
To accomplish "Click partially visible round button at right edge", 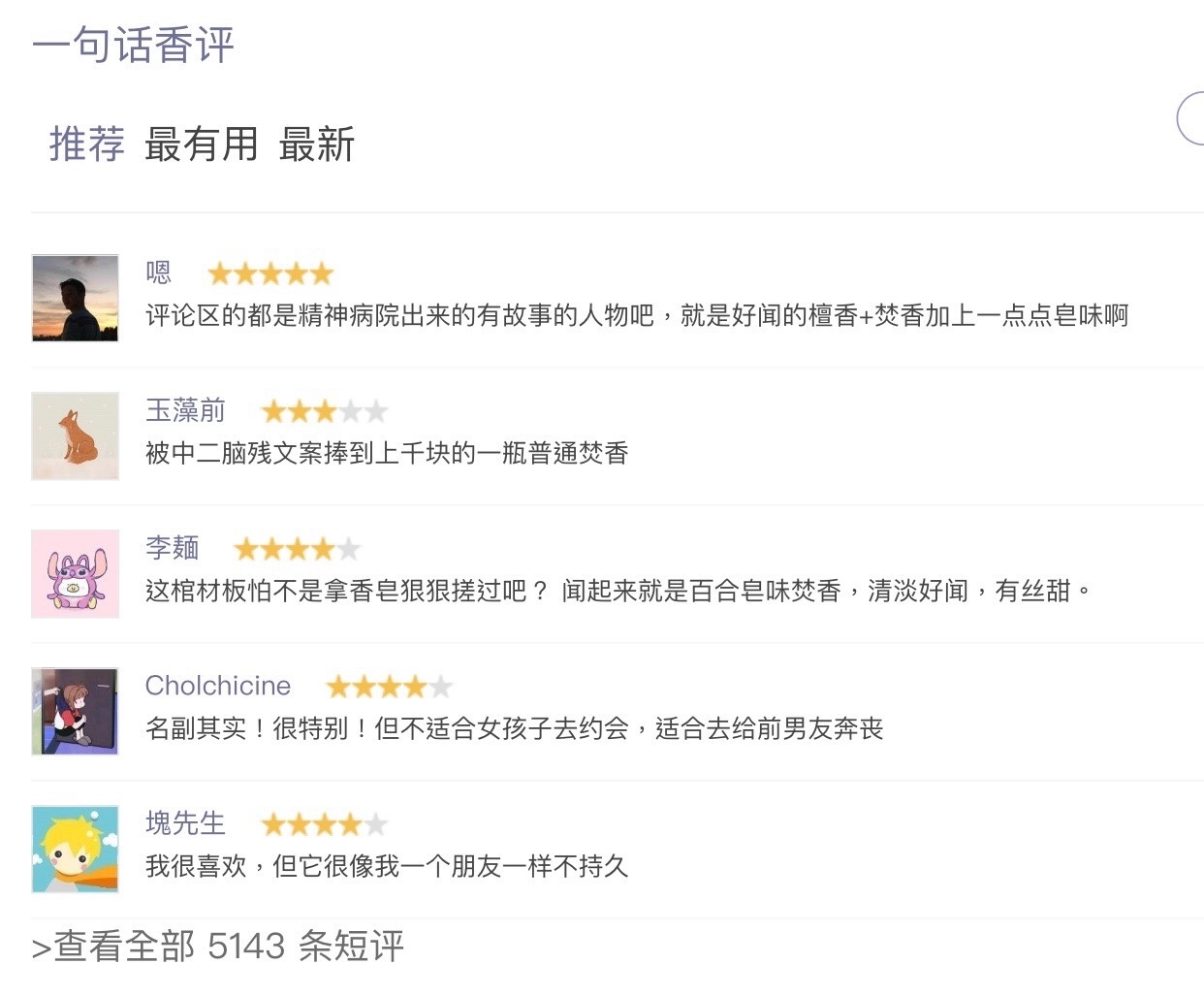I will [x=1191, y=118].
